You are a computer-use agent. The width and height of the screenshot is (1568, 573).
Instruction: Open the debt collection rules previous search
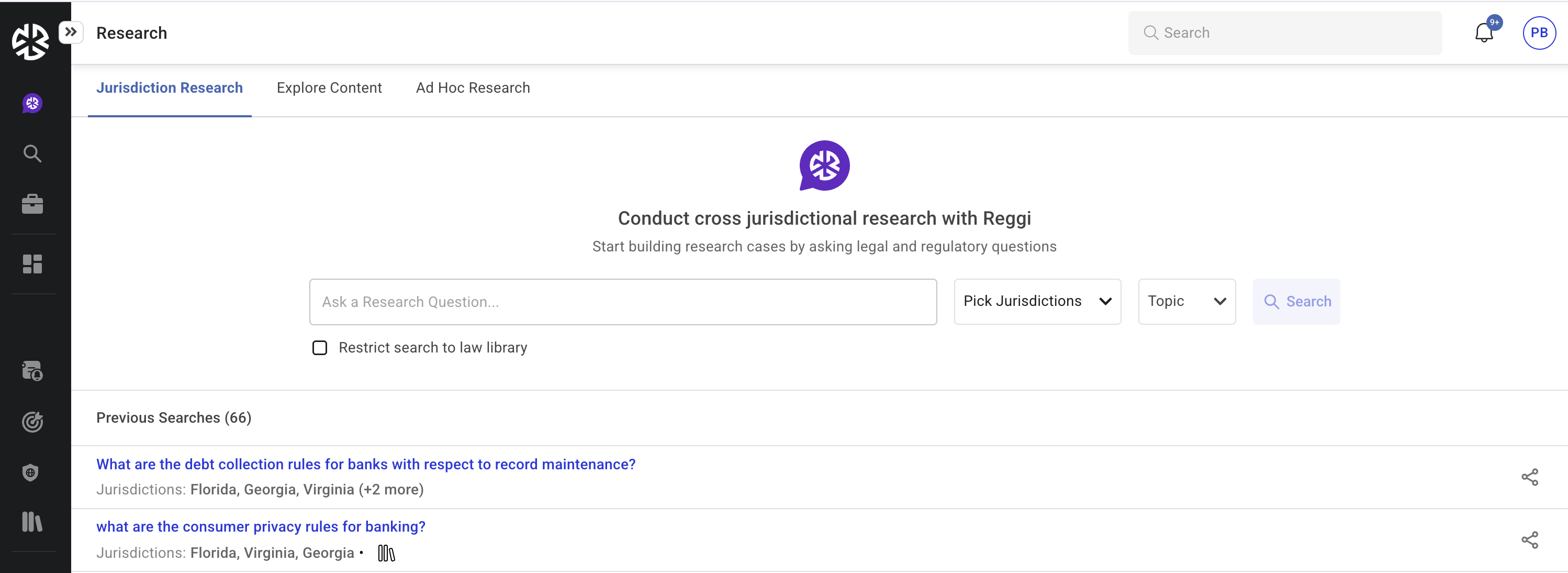pyautogui.click(x=366, y=464)
